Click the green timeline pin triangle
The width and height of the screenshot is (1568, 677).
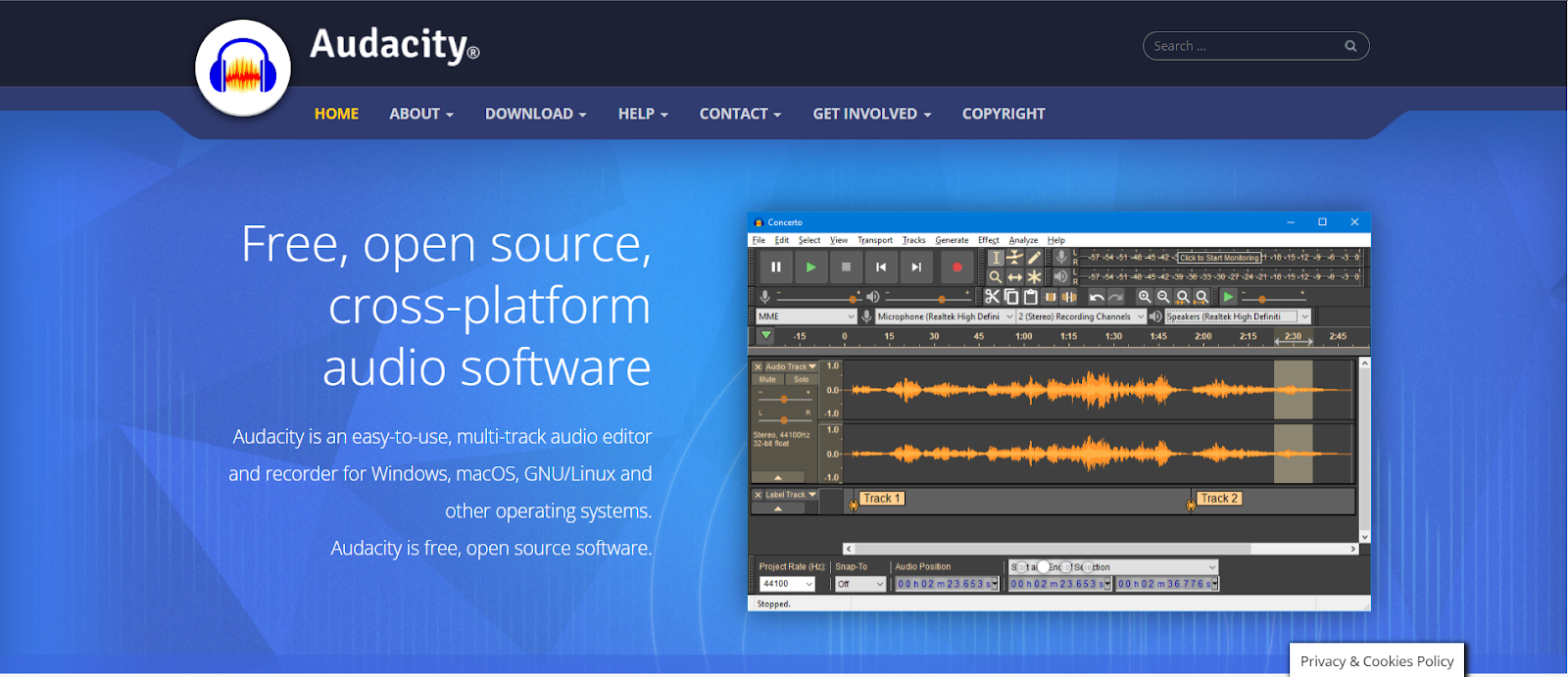tap(766, 336)
